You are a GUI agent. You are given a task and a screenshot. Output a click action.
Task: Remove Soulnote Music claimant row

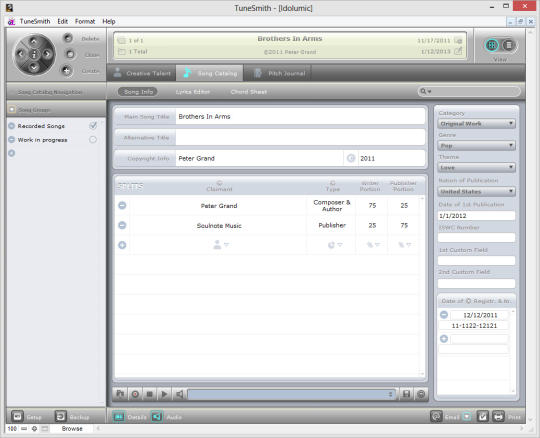(x=122, y=225)
